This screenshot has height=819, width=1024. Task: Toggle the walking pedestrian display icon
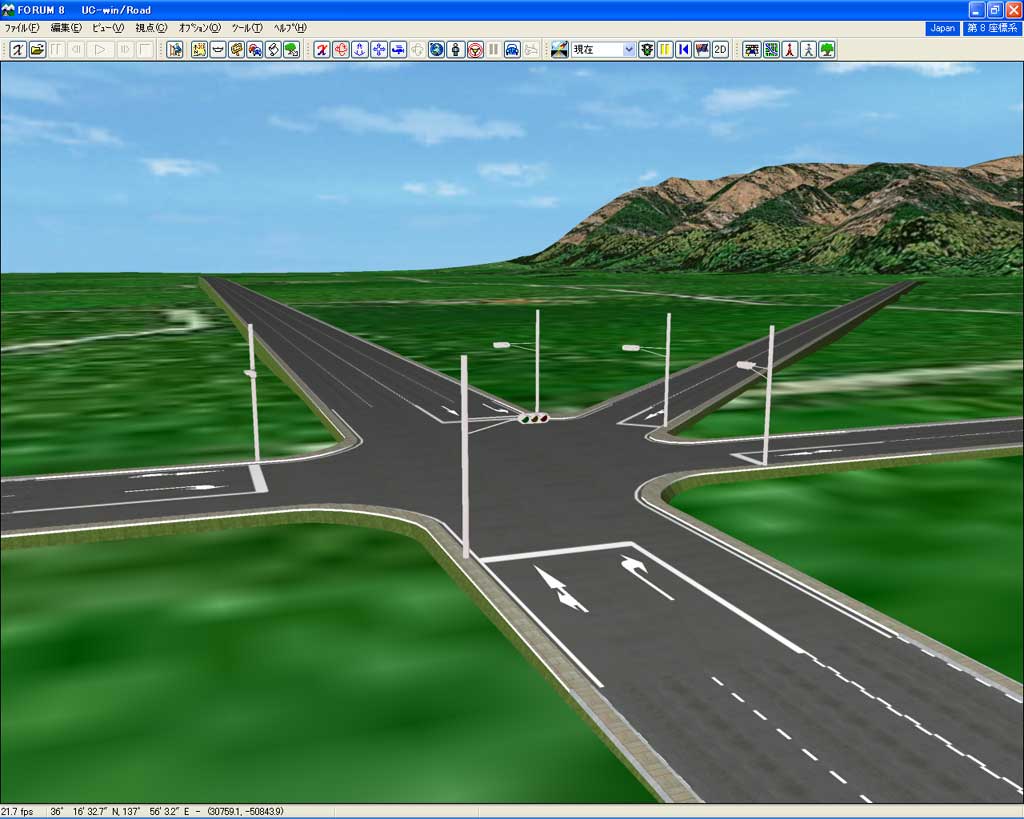click(x=808, y=50)
